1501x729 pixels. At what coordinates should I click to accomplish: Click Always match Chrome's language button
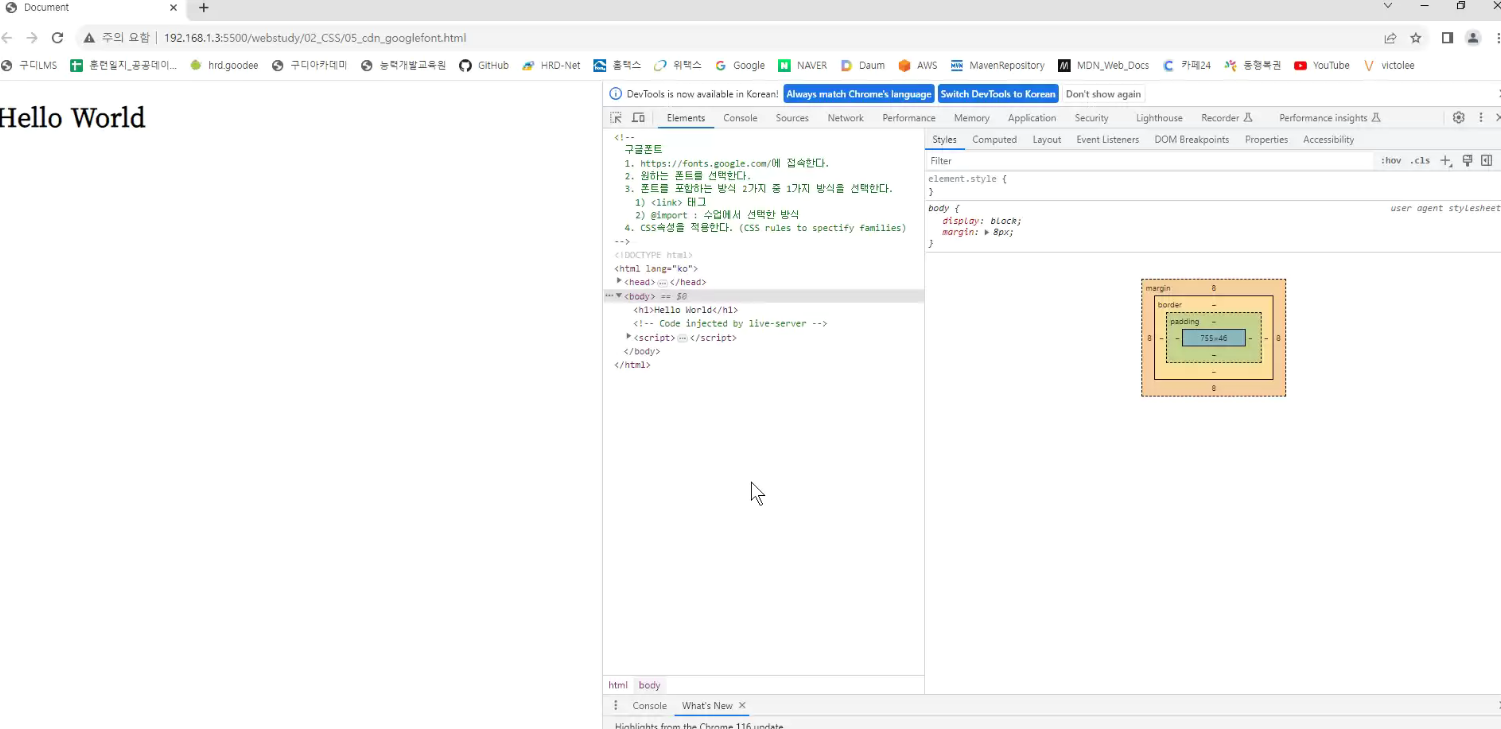tap(859, 94)
